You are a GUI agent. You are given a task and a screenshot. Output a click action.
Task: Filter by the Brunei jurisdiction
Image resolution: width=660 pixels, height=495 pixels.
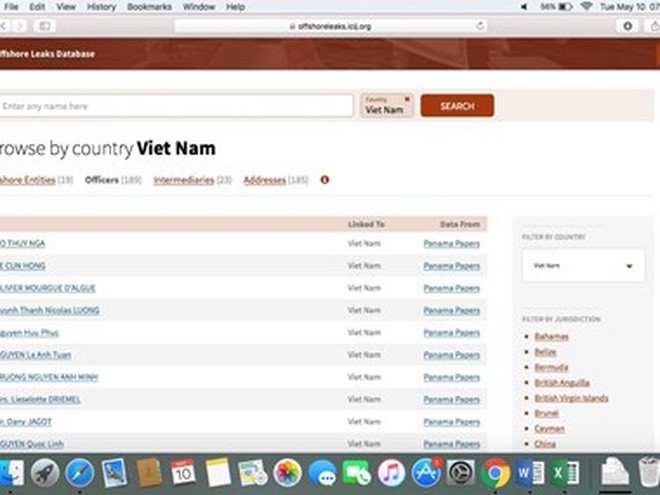click(546, 413)
